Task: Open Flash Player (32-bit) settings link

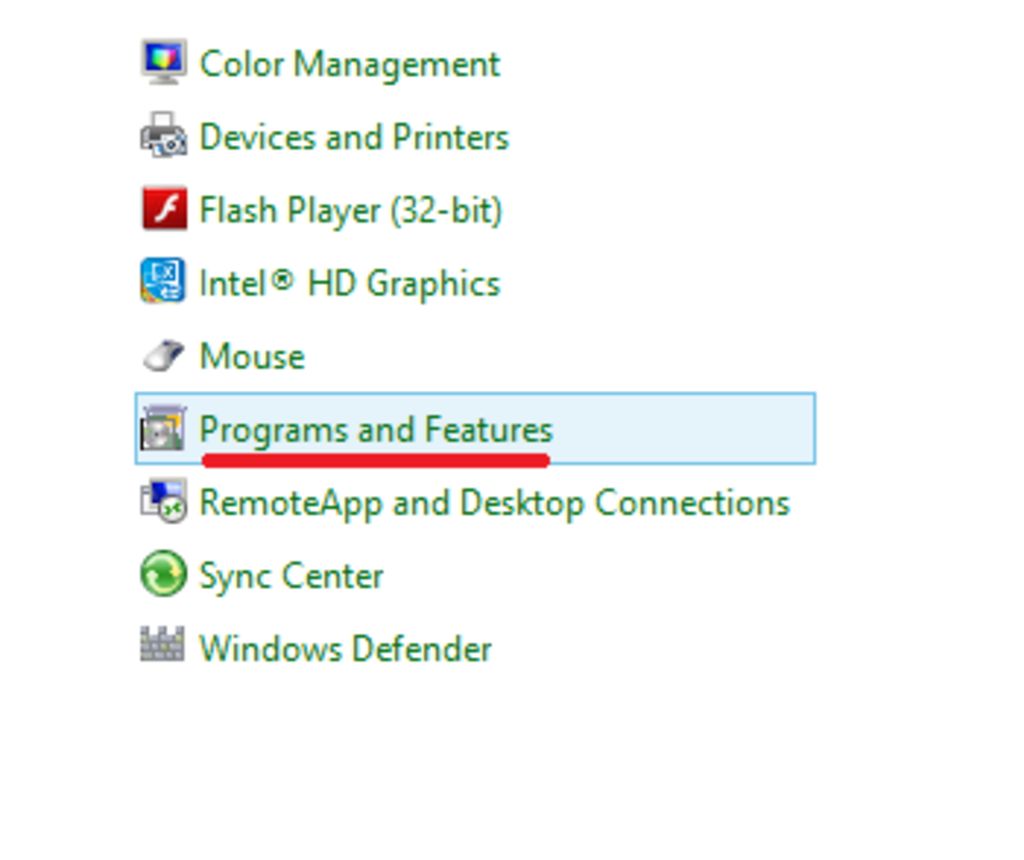Action: (x=350, y=210)
